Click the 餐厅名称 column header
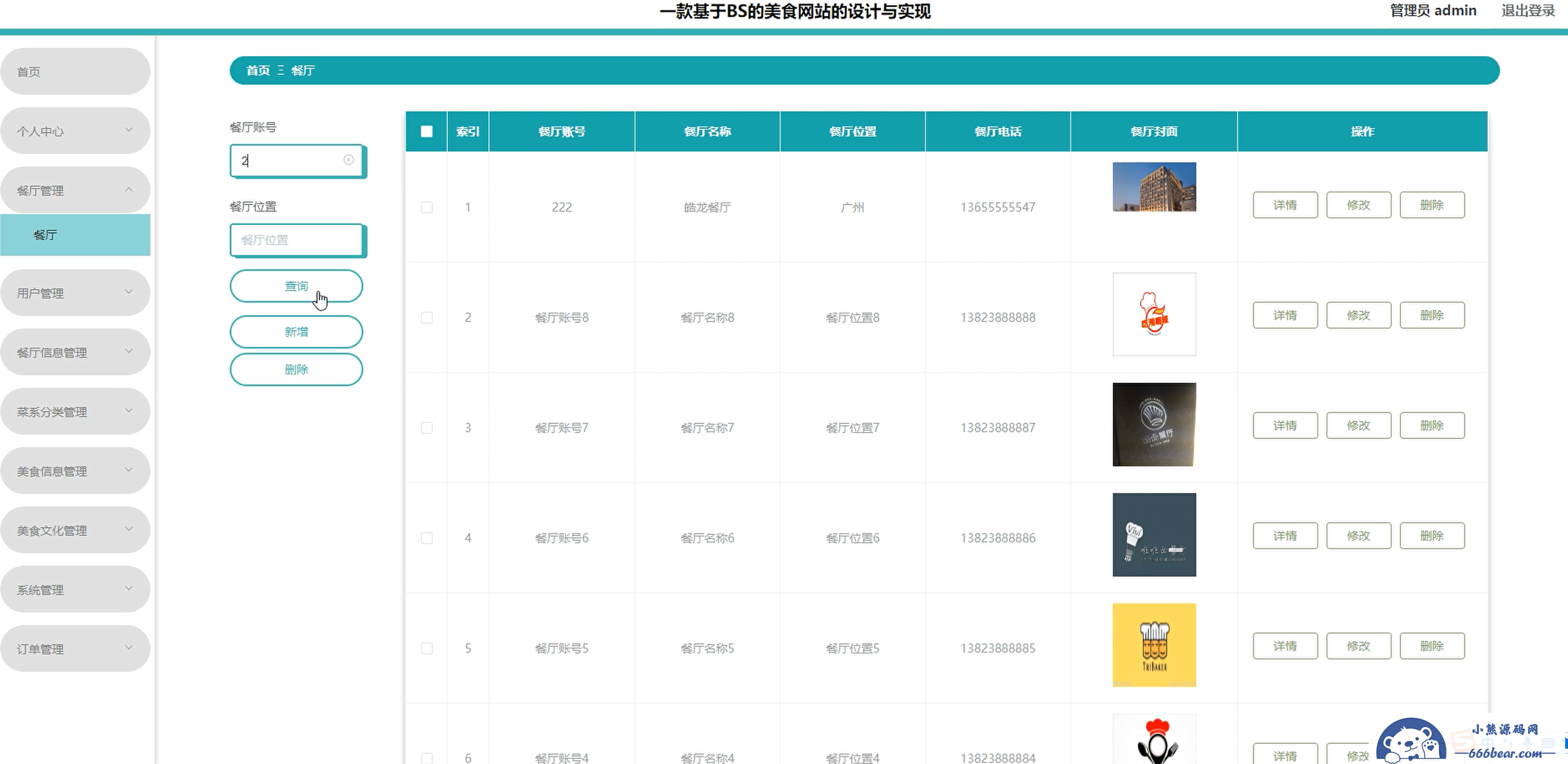 click(x=707, y=132)
